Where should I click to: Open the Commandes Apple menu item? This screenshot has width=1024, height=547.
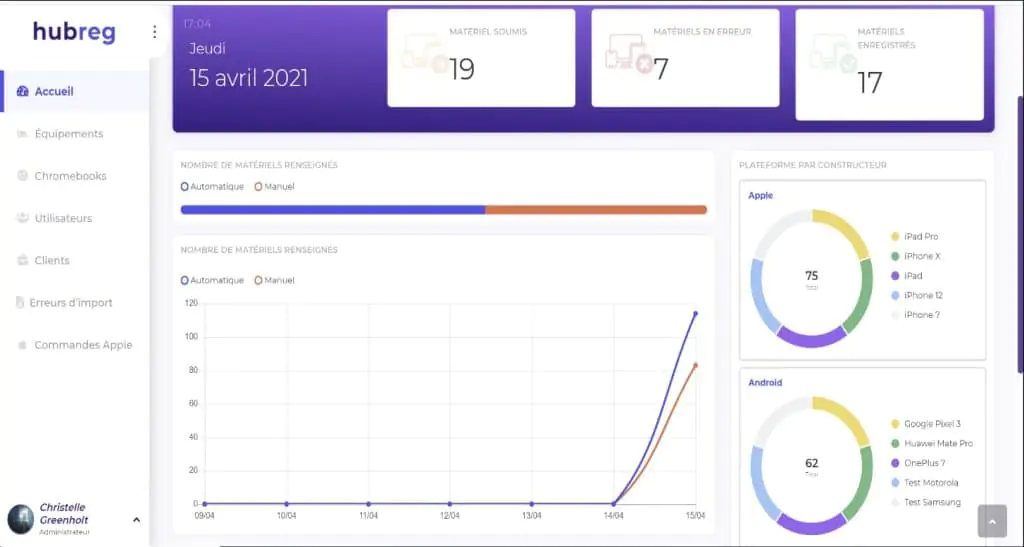click(x=76, y=345)
